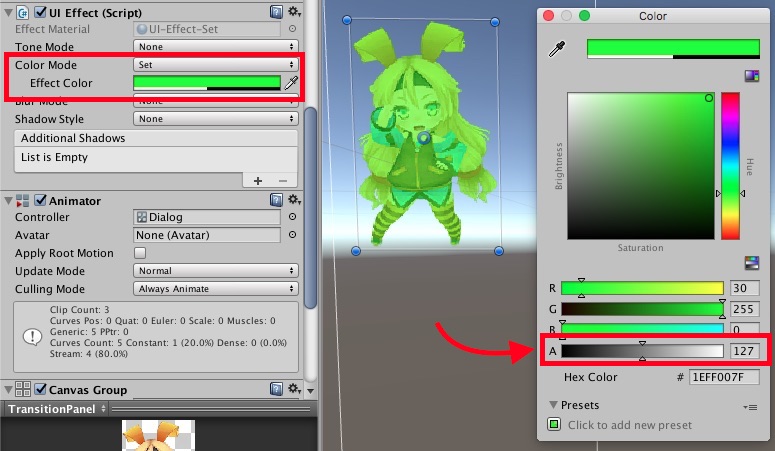Open TransitionPanel preview dropdown
This screenshot has width=775, height=451.
click(56, 409)
